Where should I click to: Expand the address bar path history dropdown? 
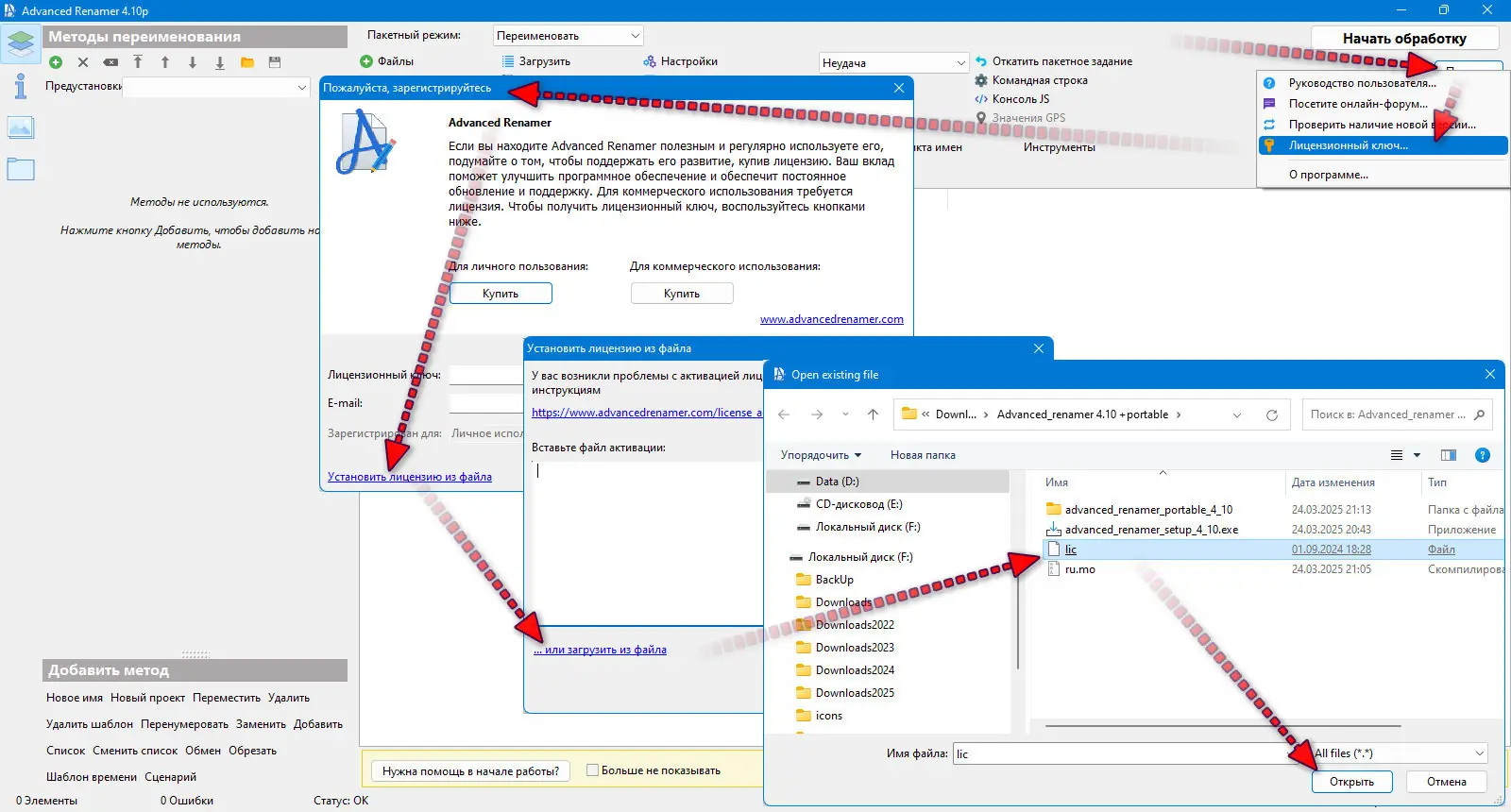point(1237,414)
